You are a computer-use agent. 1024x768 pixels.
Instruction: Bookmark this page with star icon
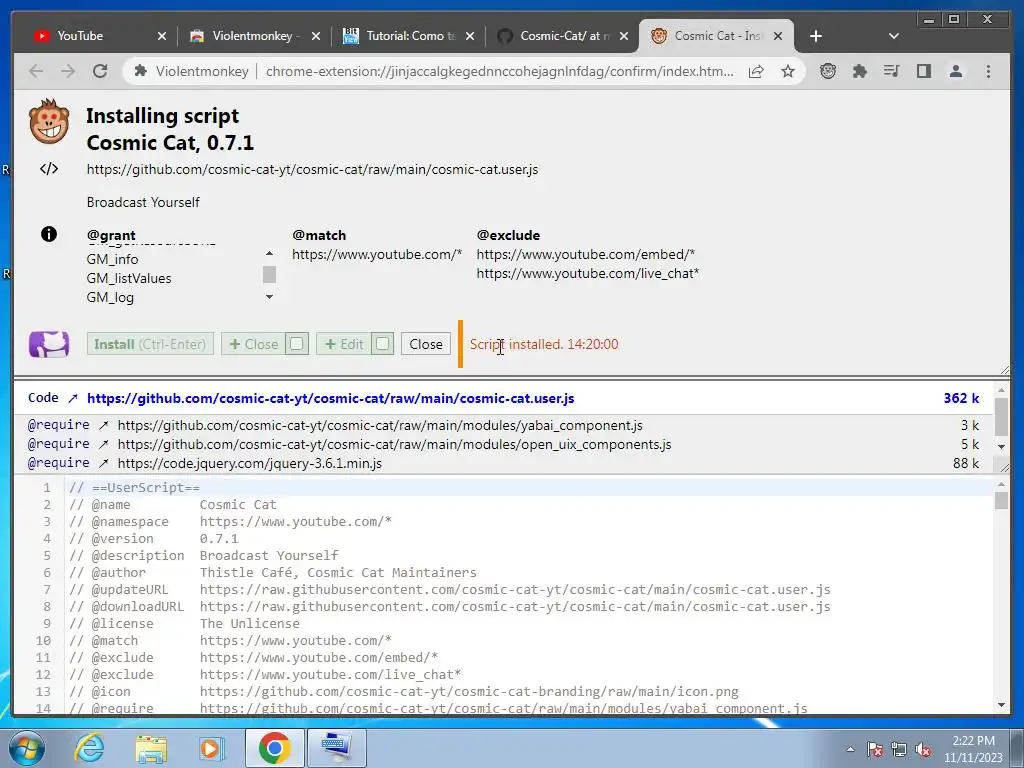pos(788,71)
